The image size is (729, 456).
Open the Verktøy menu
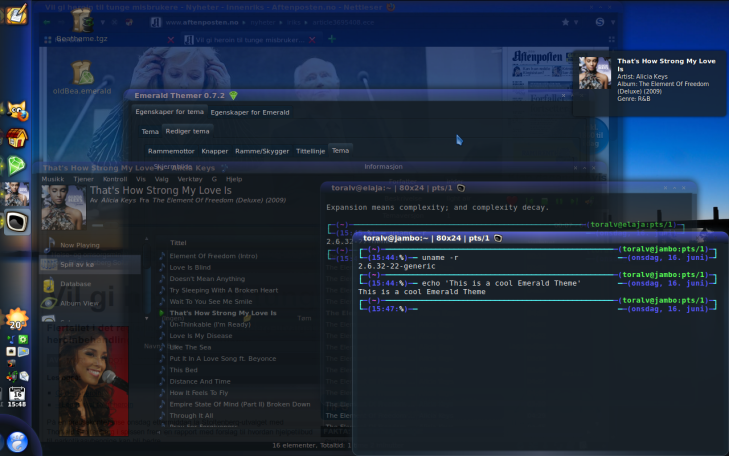(x=190, y=179)
